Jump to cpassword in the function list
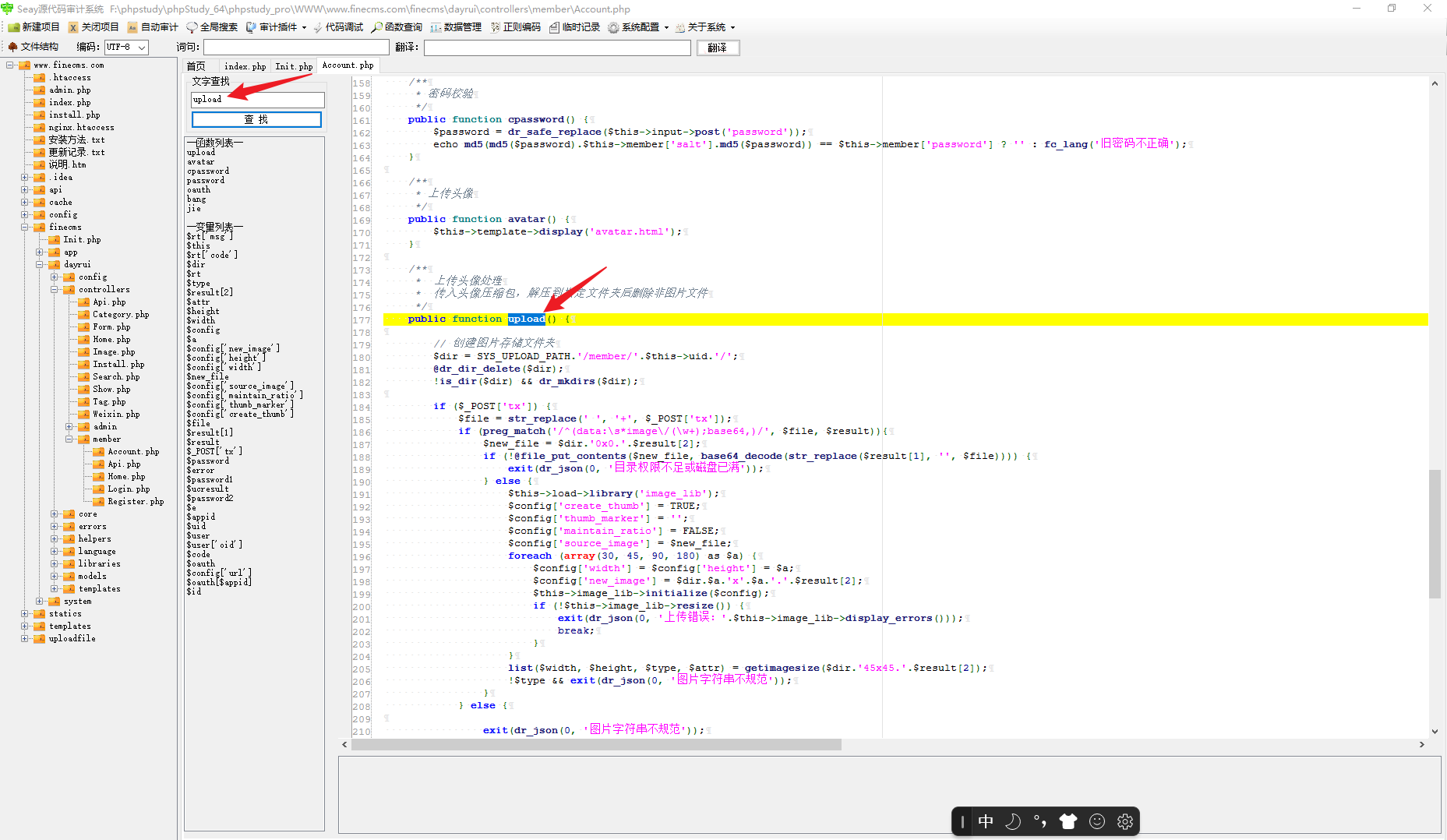1447x840 pixels. [208, 171]
